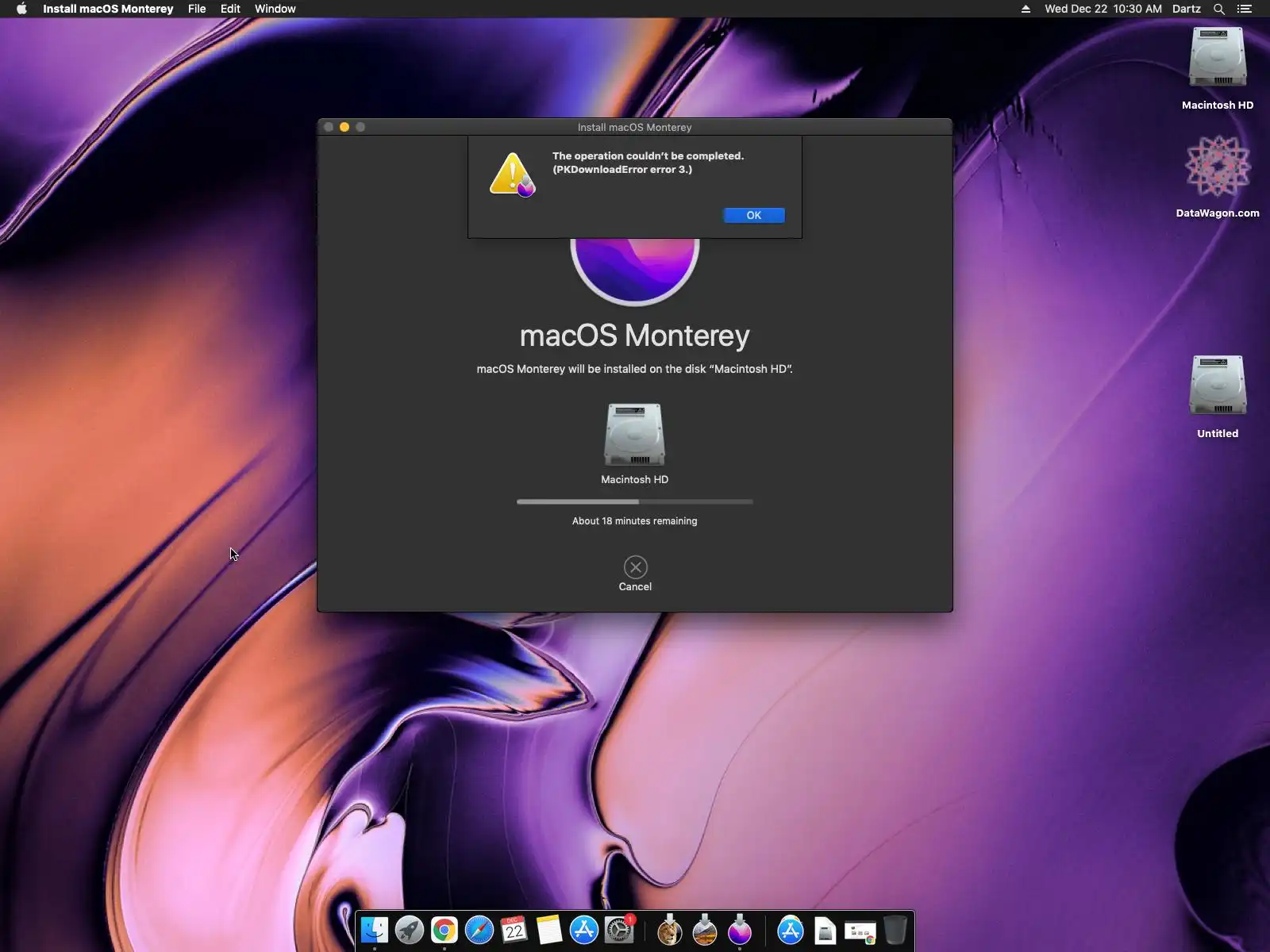This screenshot has width=1270, height=952.
Task: Launch Launchpad from the Dock
Action: 410,930
